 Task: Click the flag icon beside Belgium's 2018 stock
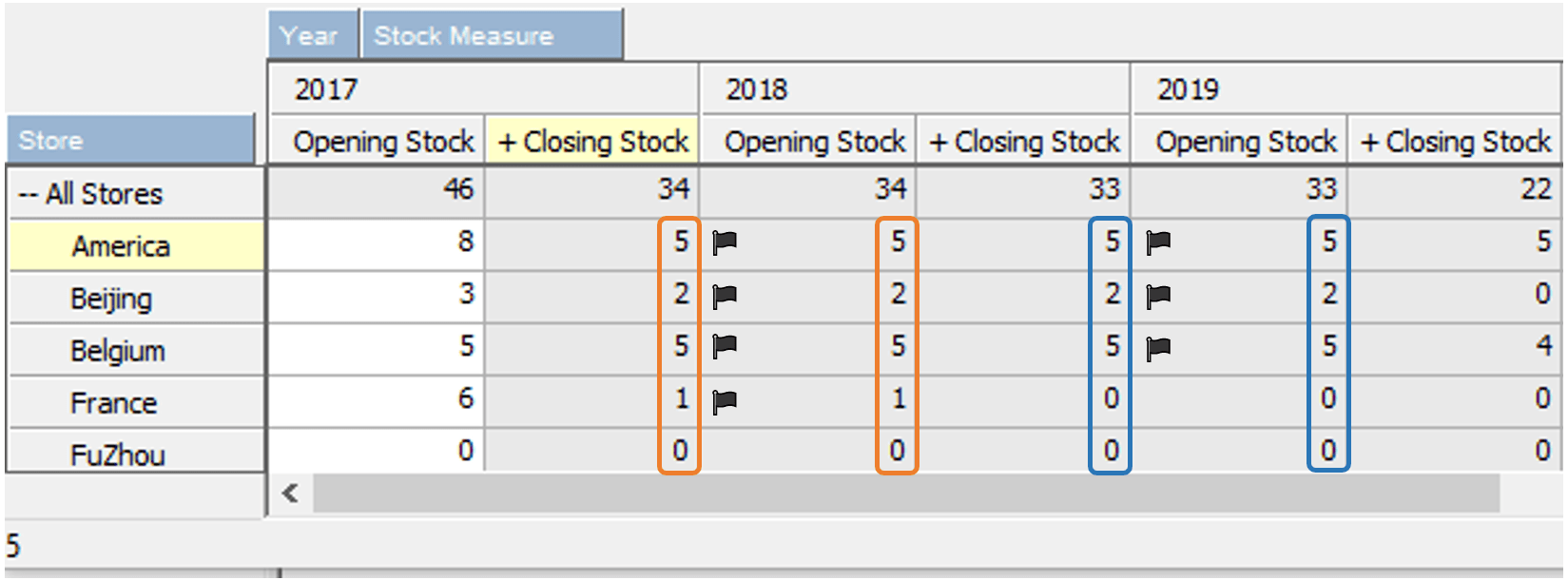coord(723,348)
